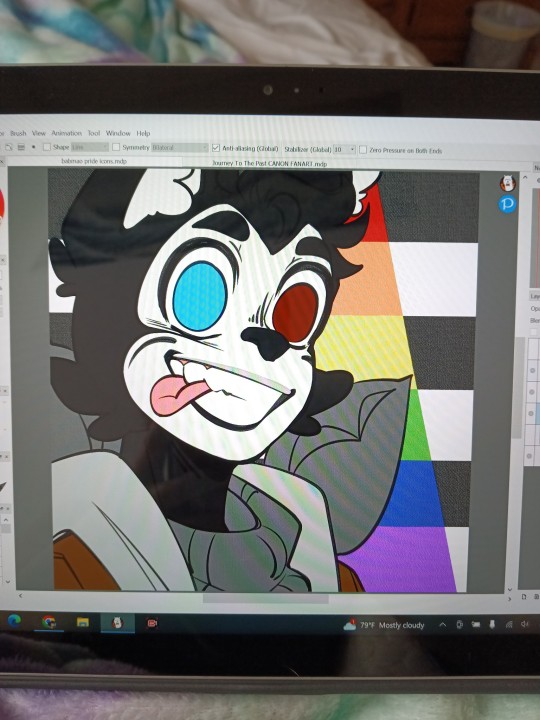Image resolution: width=540 pixels, height=720 pixels.
Task: Enable the Shape checkbox
Action: 47,147
